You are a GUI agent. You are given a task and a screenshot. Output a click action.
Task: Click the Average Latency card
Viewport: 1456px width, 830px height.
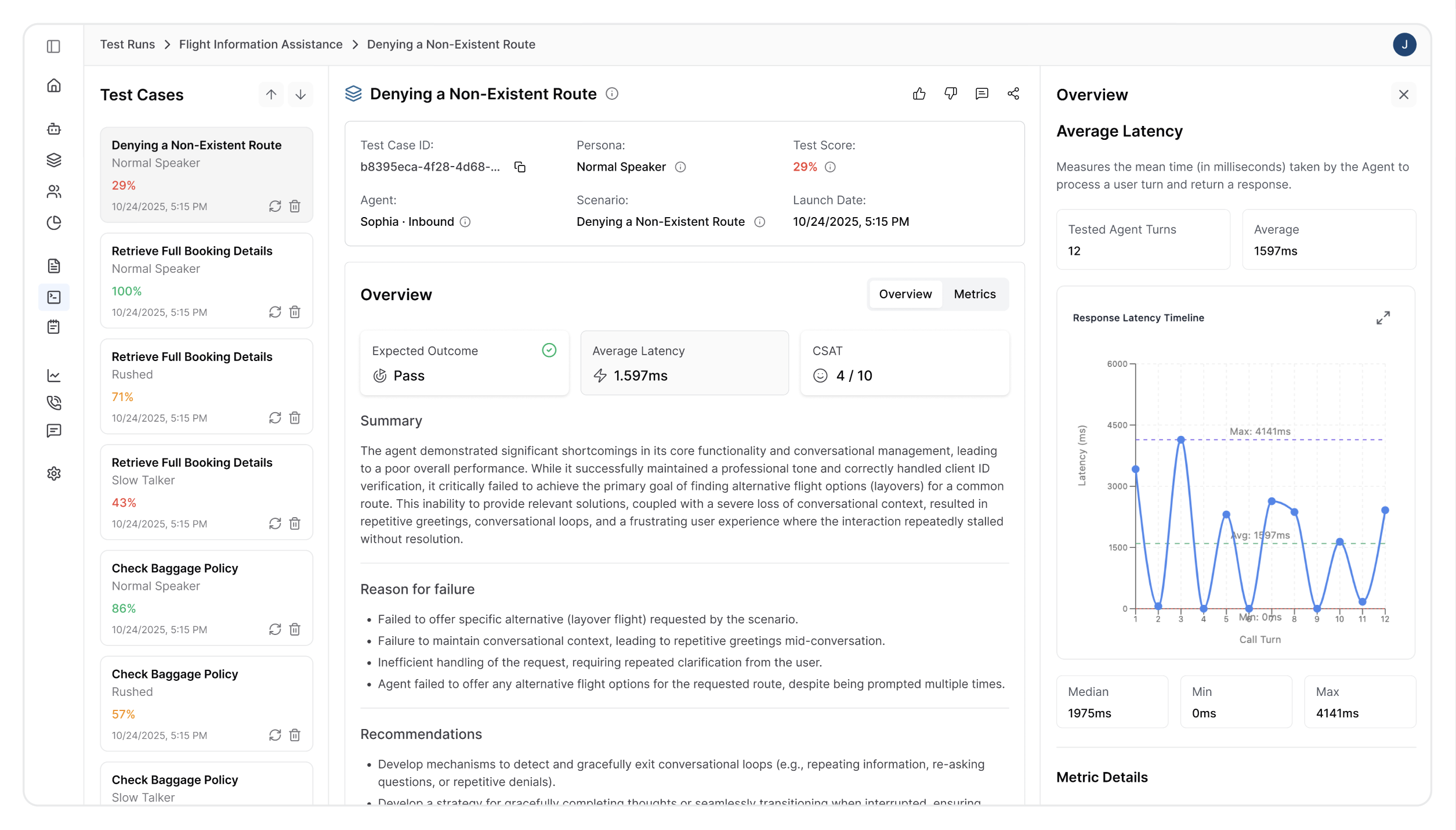[684, 363]
